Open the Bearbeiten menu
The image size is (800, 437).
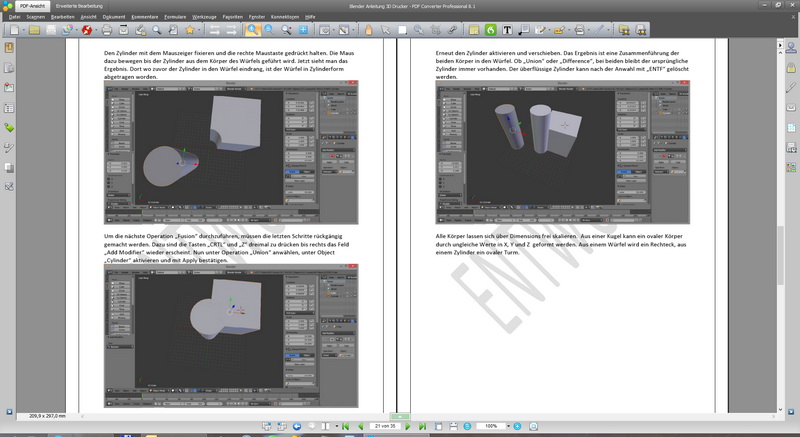[63, 17]
